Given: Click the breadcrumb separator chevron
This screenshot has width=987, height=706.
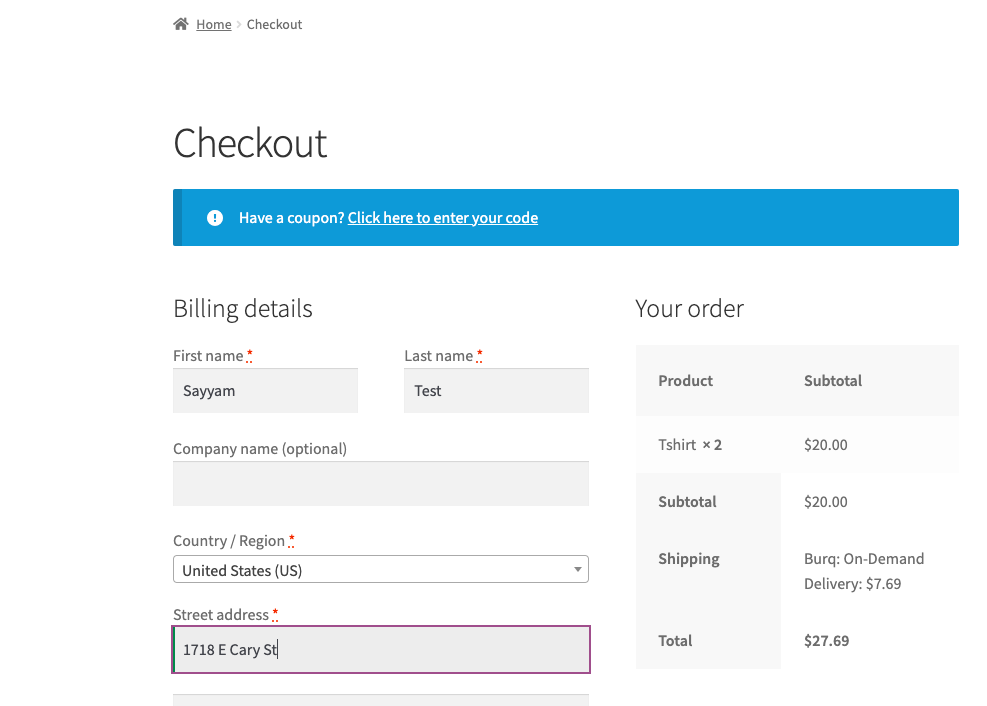Looking at the screenshot, I should [x=239, y=24].
